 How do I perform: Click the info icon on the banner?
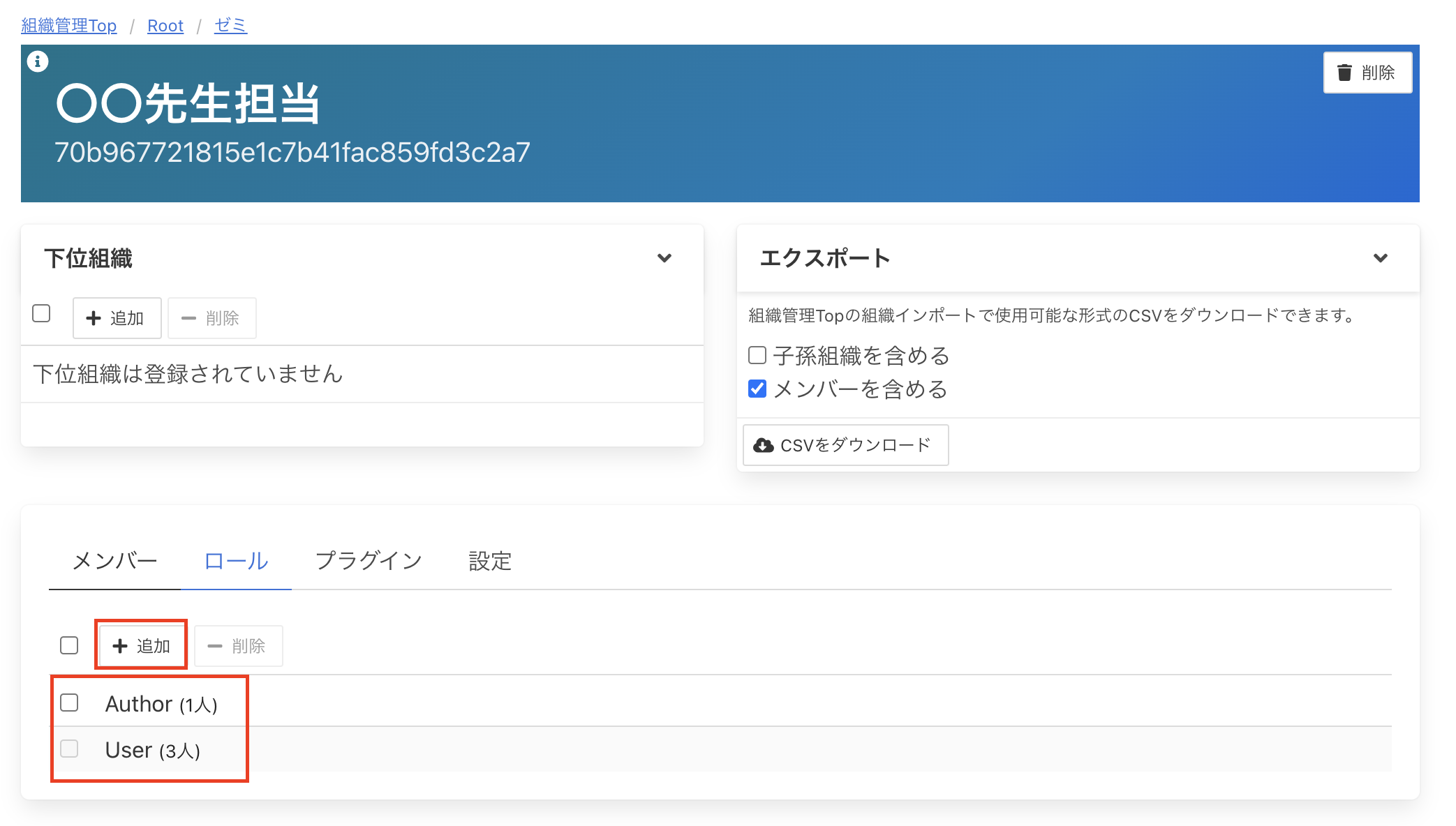(x=38, y=62)
